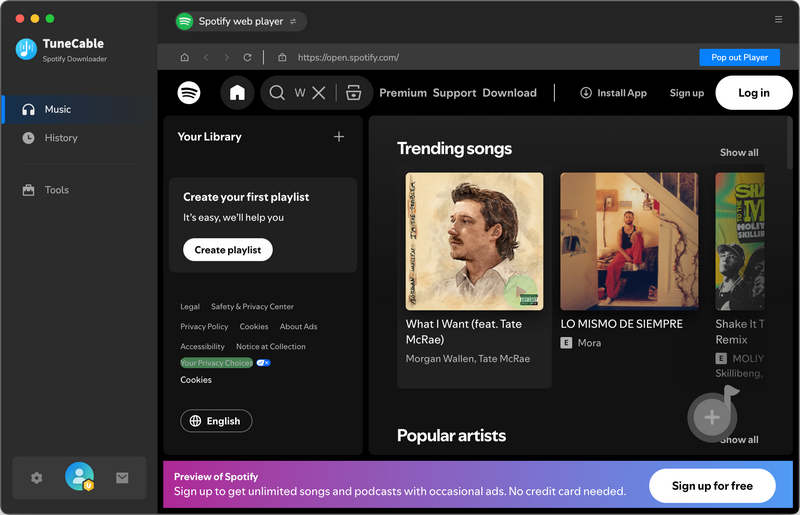
Task: Open the About Ads link
Action: coord(298,327)
